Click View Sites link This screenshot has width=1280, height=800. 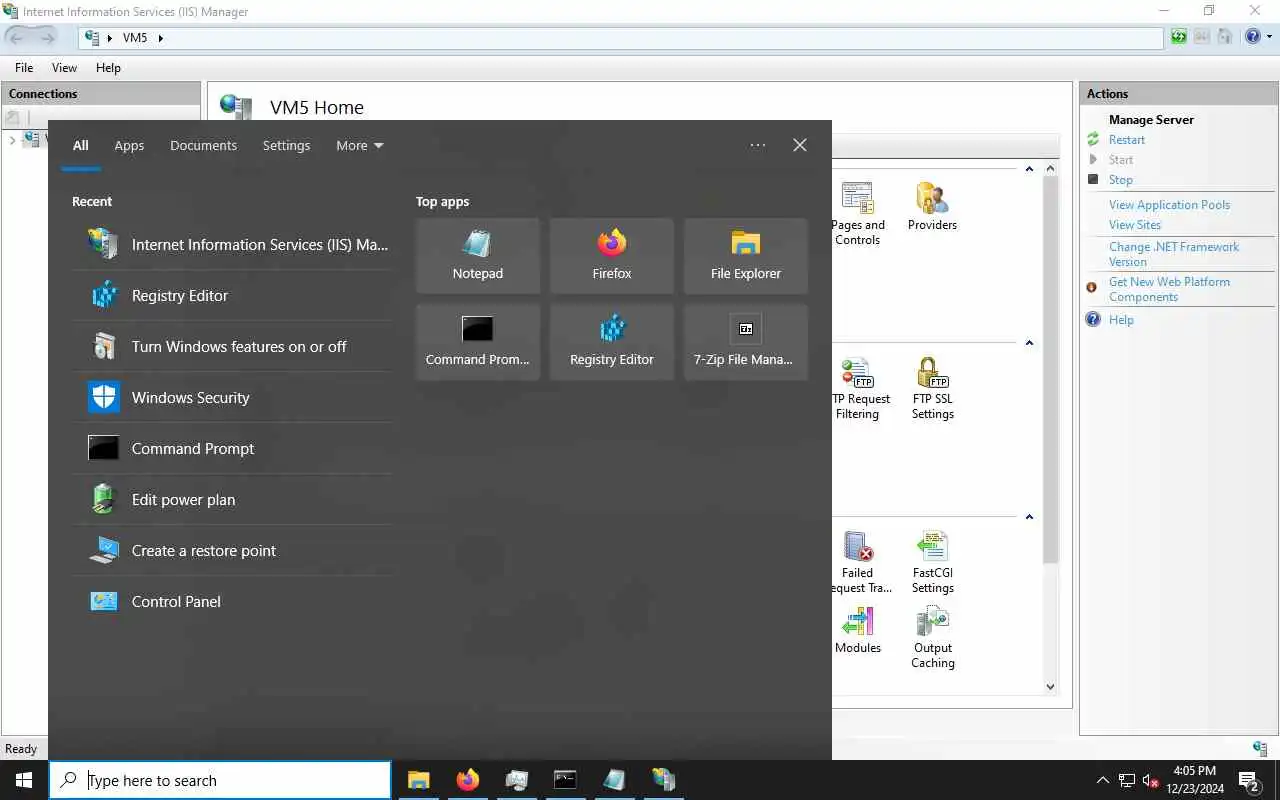click(1135, 225)
